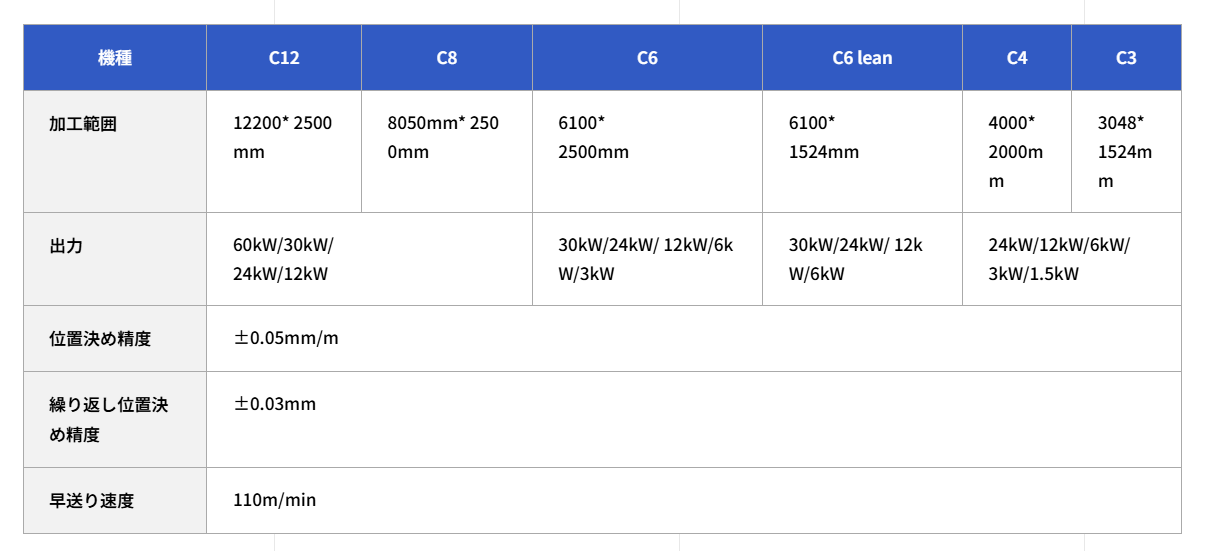Select the 60kW/30kW/24kW/12kW output cell
Viewport: 1208px width, 551px height.
click(x=370, y=259)
